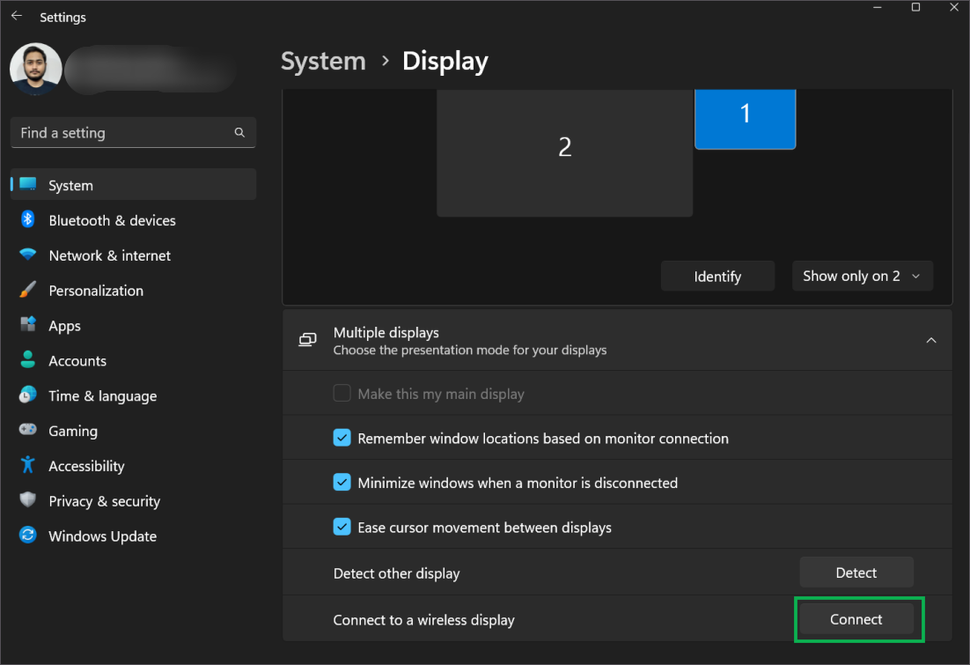Open Accounts using its people icon
Screen dimensions: 970x665
click(26, 360)
